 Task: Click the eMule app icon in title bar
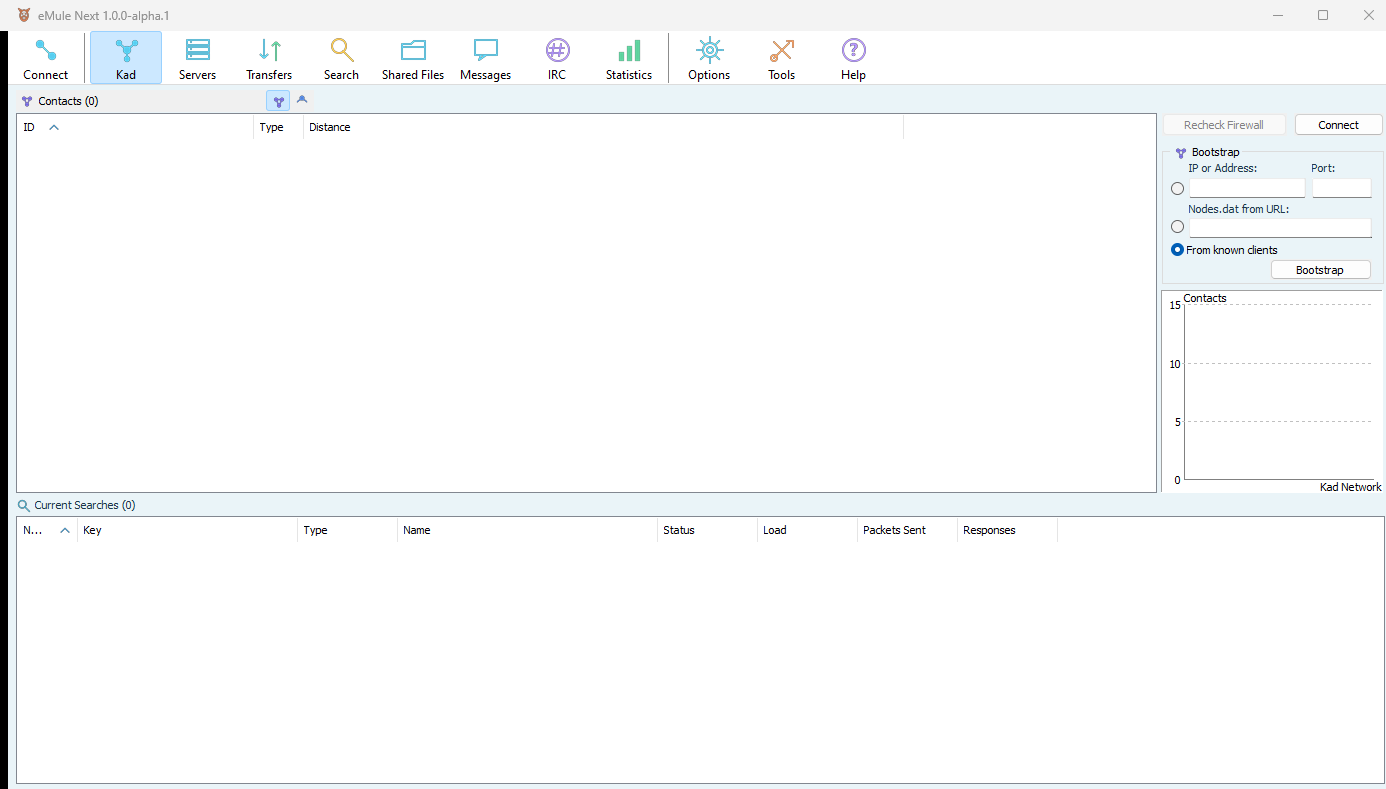[x=24, y=15]
